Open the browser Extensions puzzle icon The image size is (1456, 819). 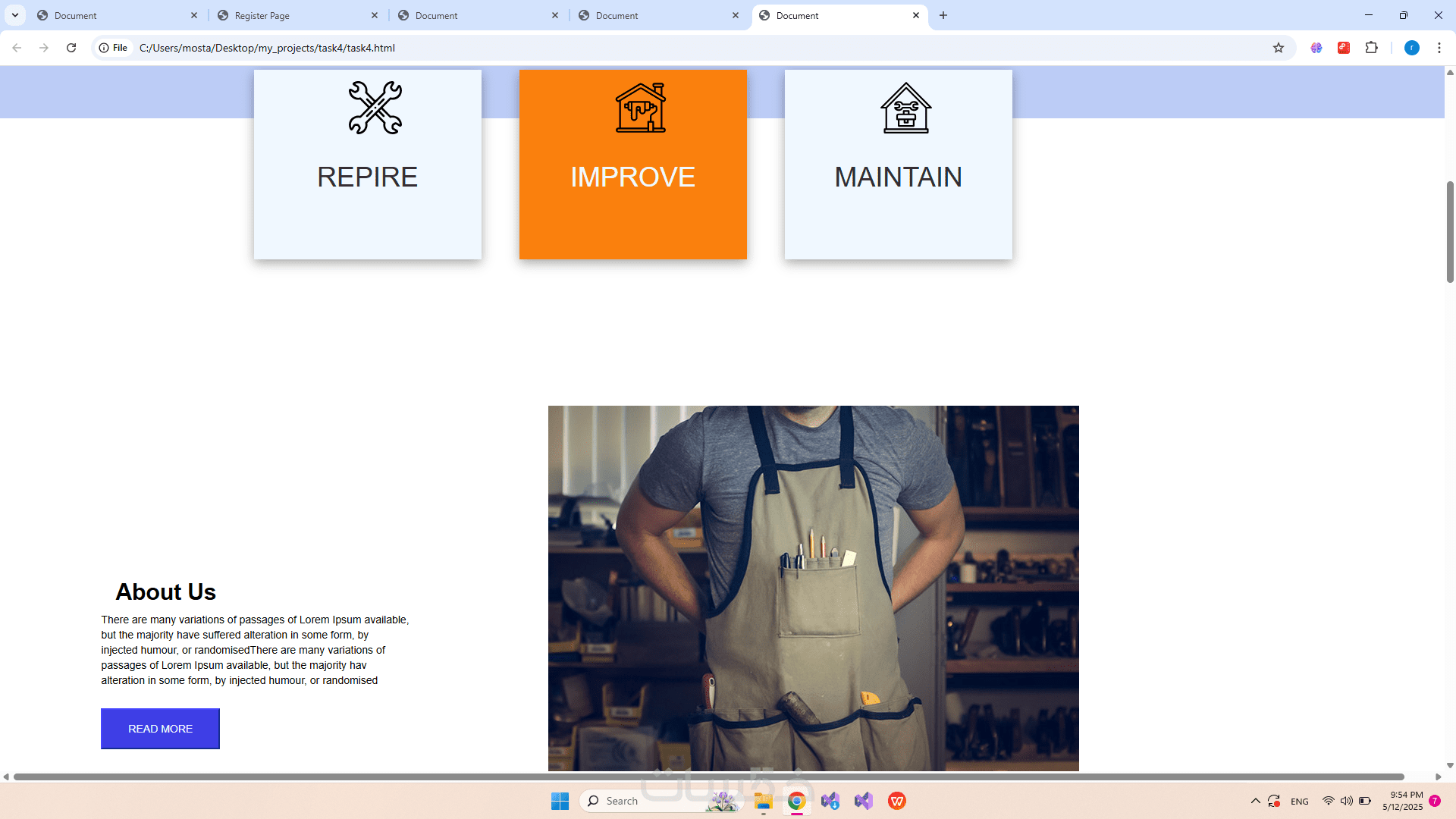1371,48
